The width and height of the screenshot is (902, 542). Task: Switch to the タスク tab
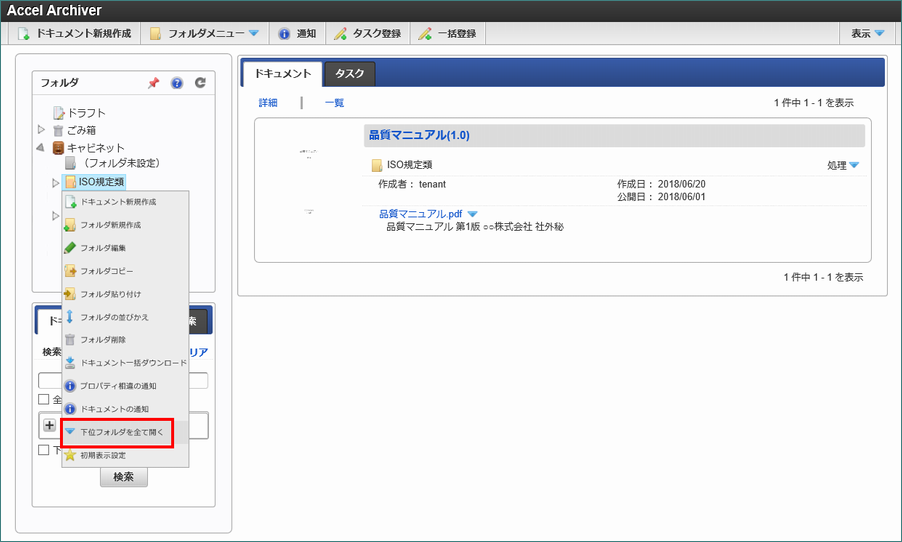tap(350, 73)
